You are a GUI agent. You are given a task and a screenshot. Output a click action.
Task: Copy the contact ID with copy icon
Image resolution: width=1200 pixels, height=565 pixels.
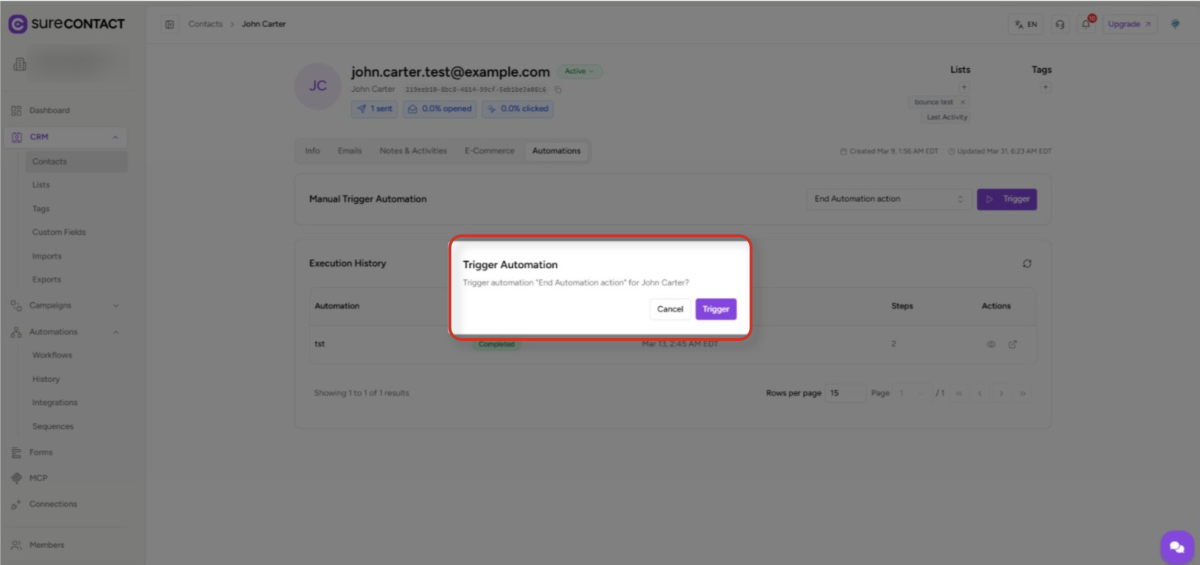click(x=558, y=89)
